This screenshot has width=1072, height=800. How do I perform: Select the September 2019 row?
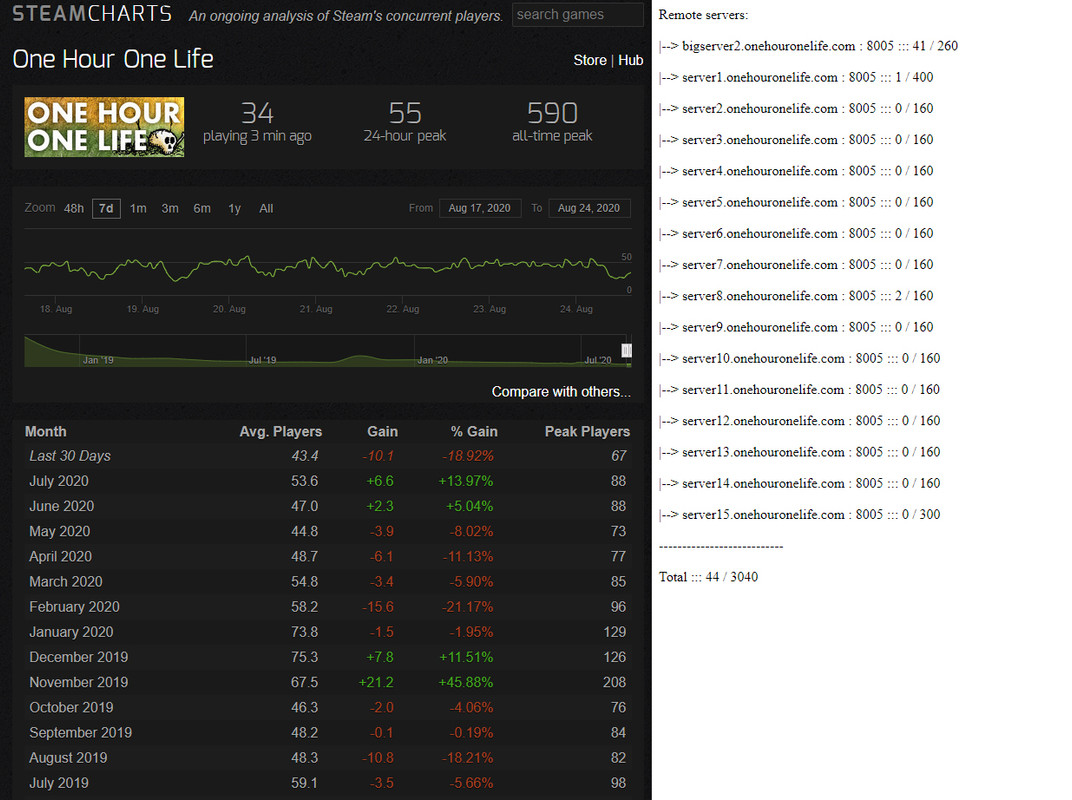click(327, 733)
